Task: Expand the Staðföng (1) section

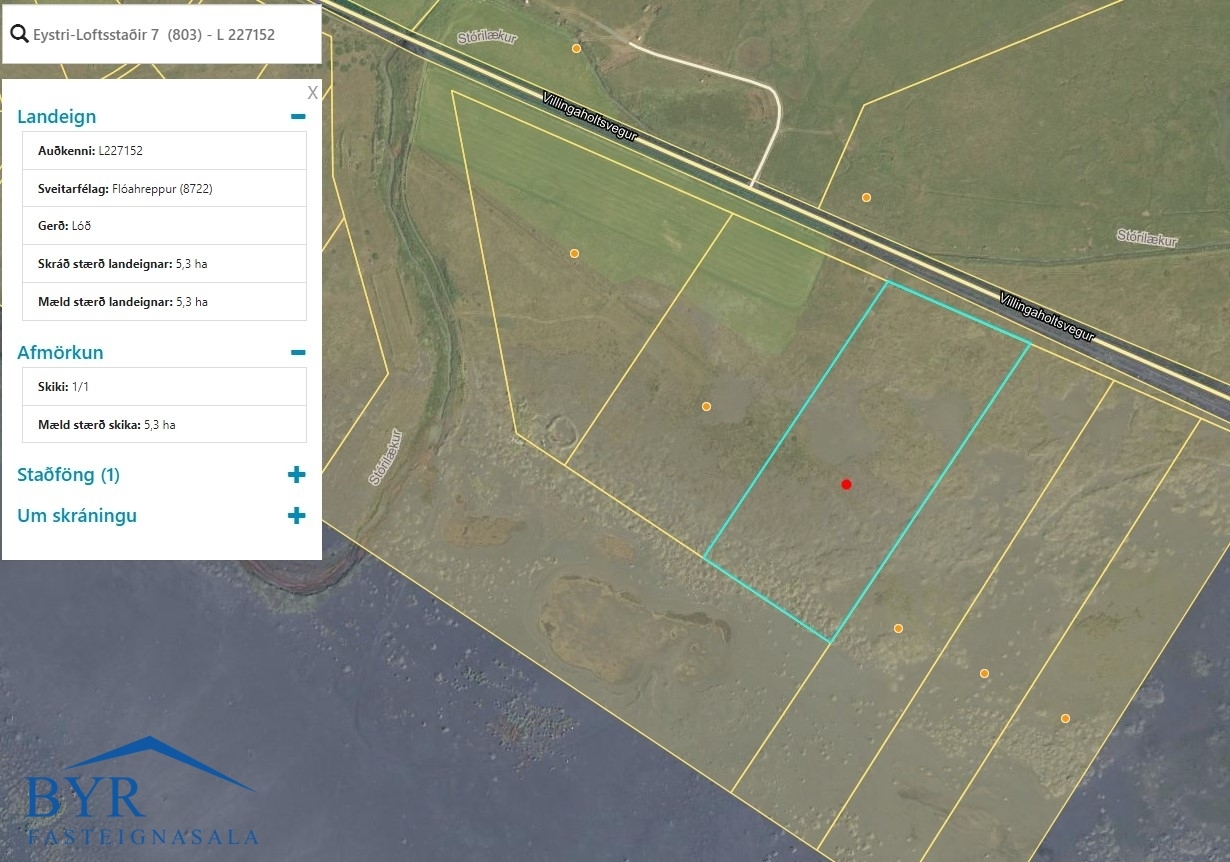Action: click(296, 474)
